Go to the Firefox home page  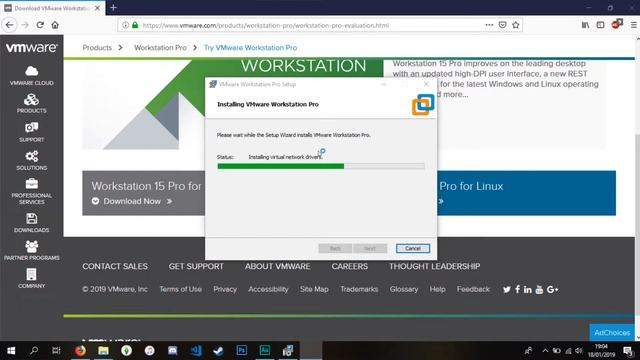pyautogui.click(x=55, y=25)
